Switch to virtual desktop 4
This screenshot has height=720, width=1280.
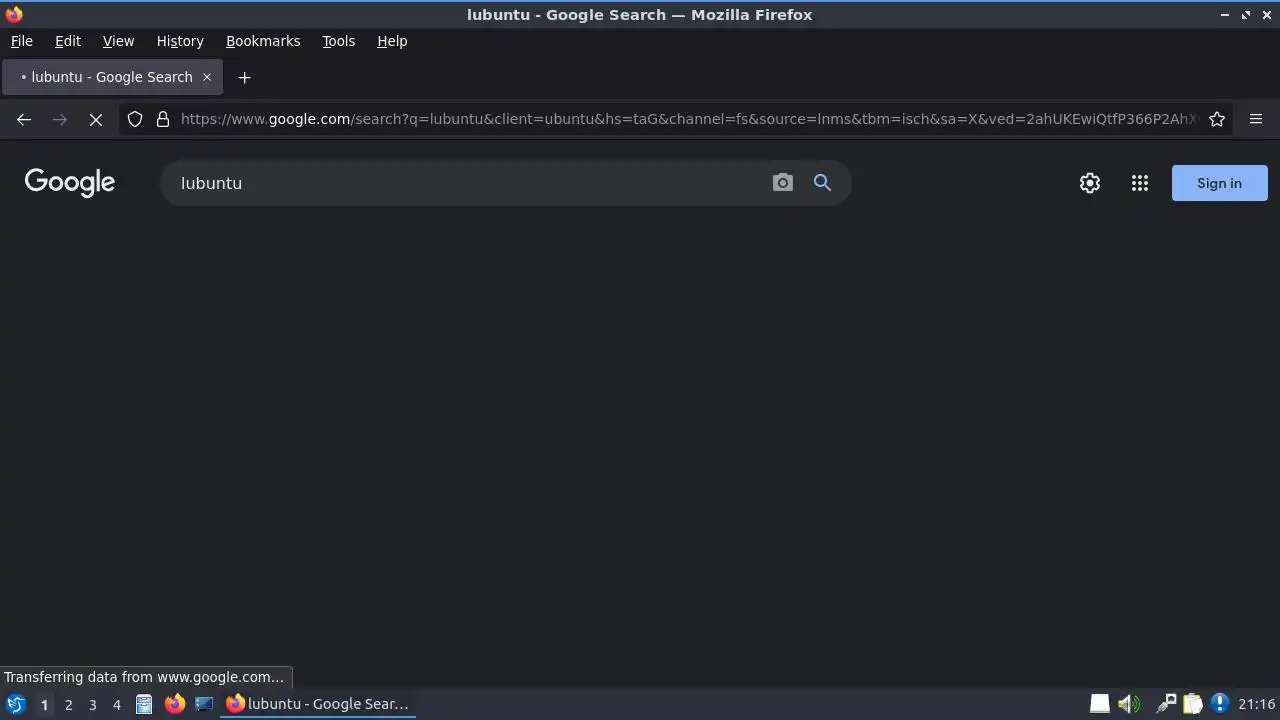click(116, 704)
